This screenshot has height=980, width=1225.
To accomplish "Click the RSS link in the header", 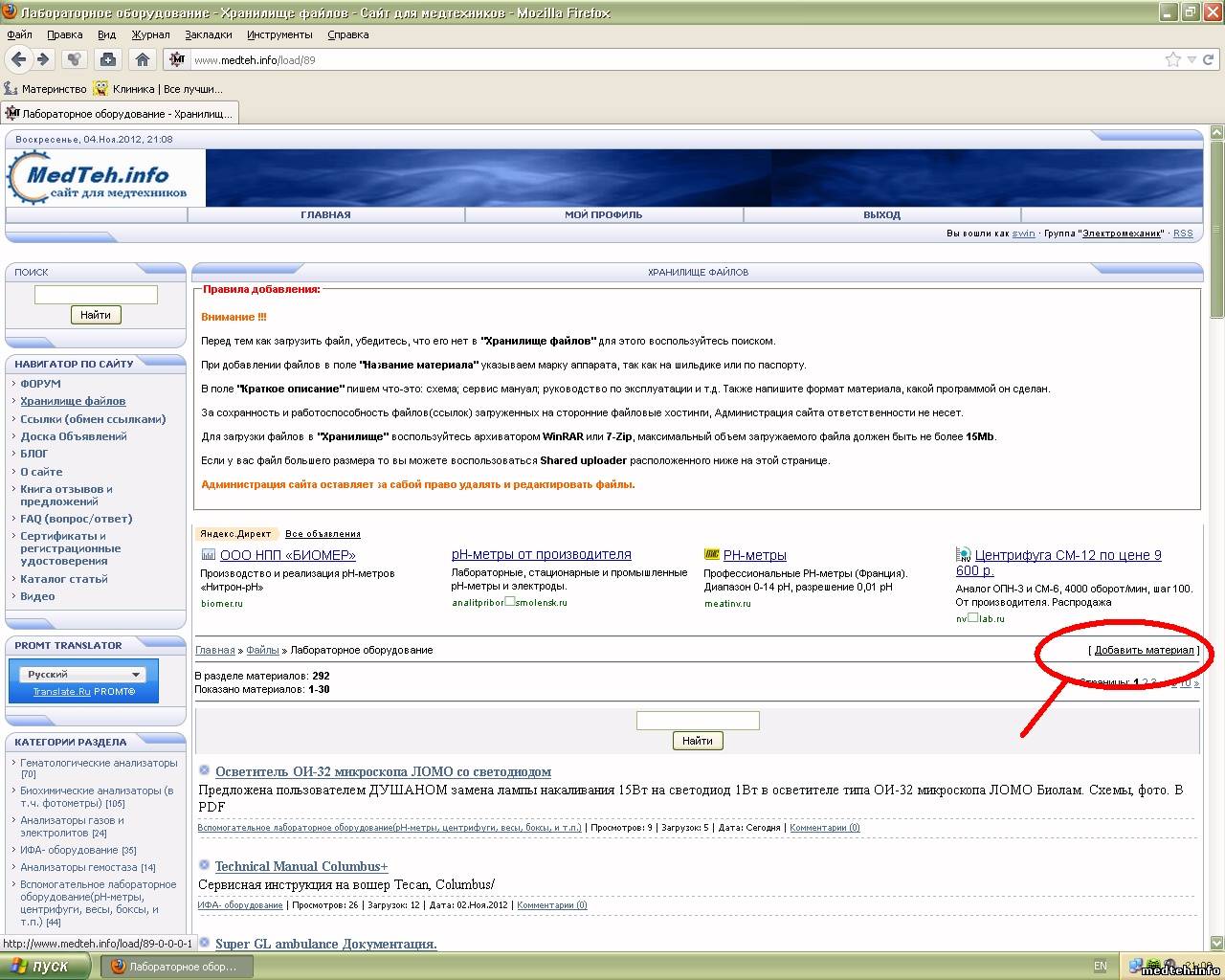I will click(x=1183, y=234).
